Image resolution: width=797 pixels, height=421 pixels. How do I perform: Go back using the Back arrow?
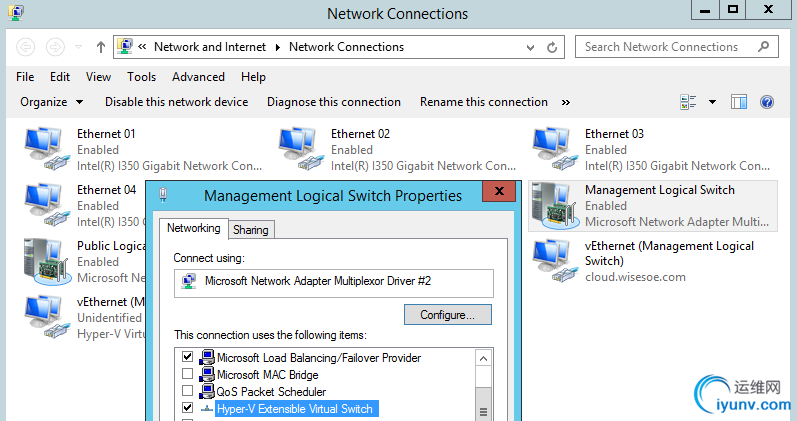25,47
